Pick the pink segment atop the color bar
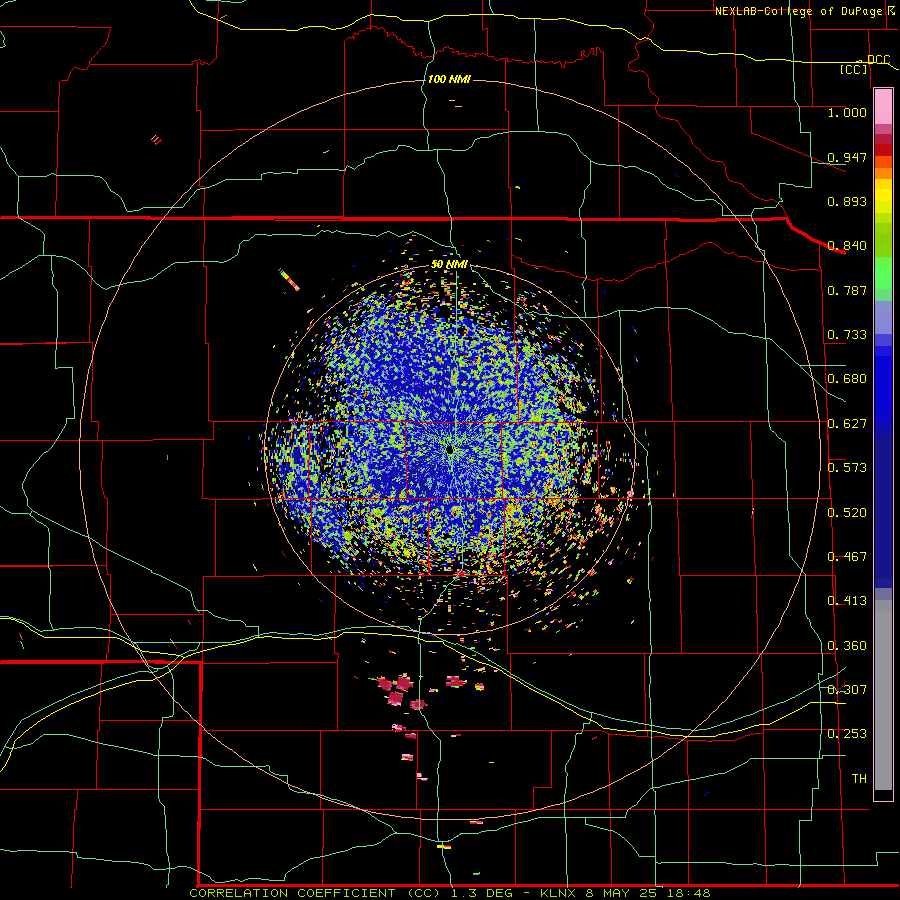Image resolution: width=900 pixels, height=900 pixels. (x=883, y=106)
